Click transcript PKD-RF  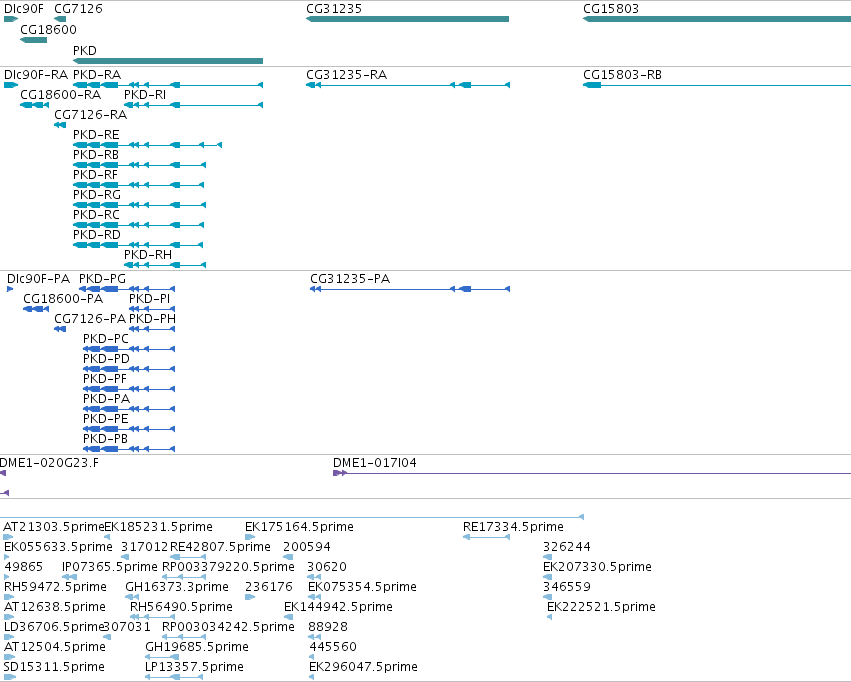[138, 185]
